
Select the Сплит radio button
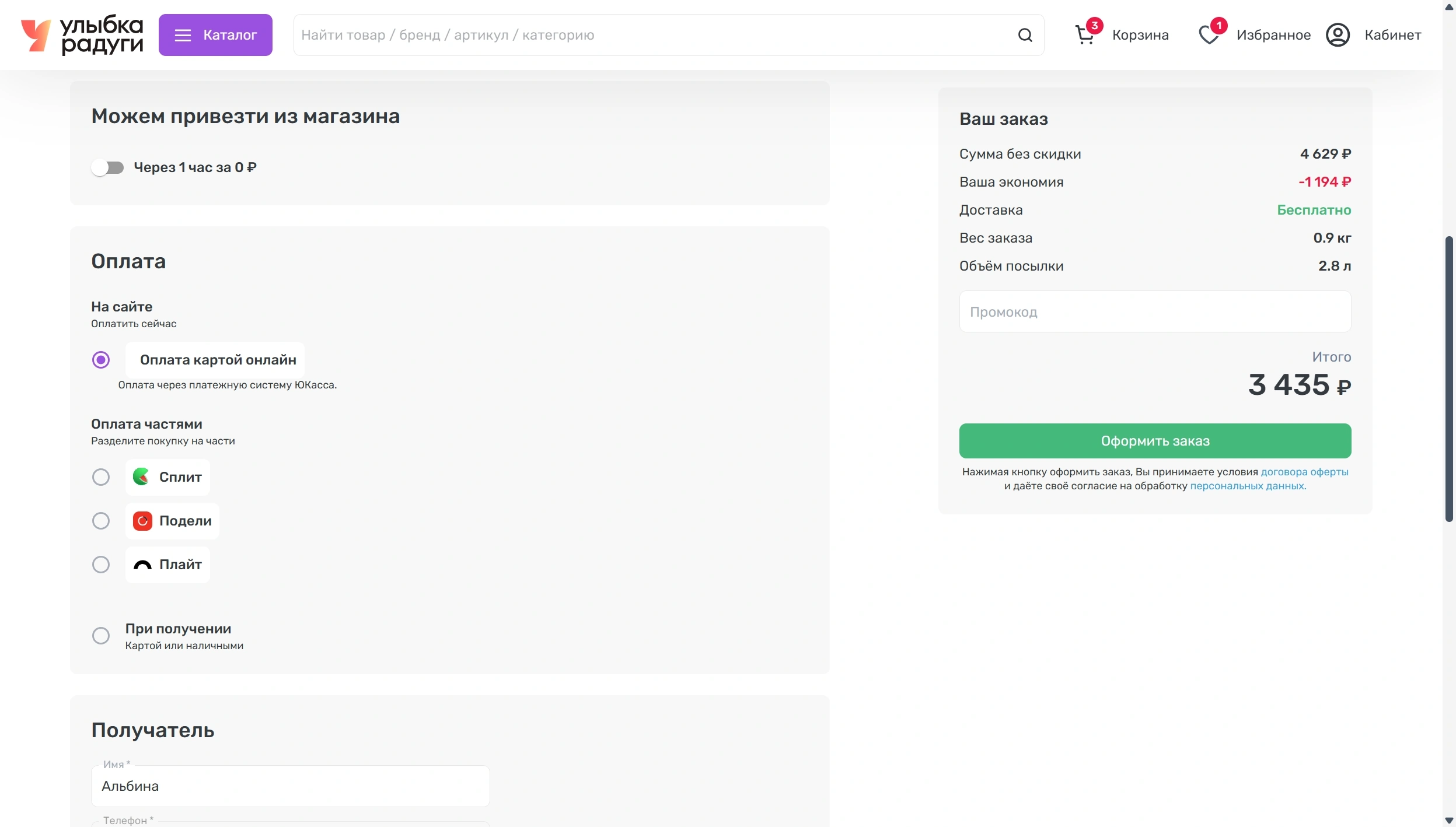pyautogui.click(x=101, y=477)
